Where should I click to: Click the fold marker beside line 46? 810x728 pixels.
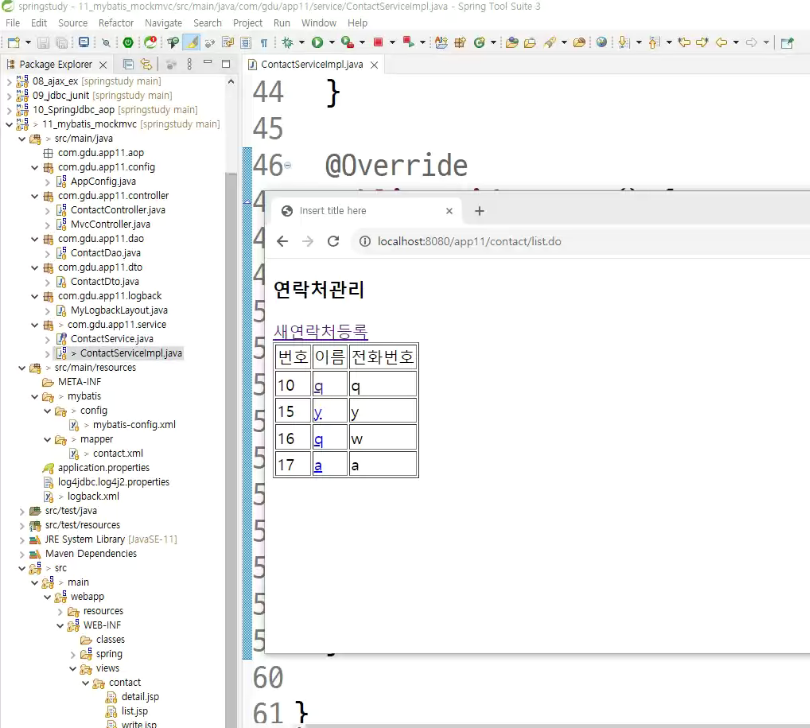288,165
